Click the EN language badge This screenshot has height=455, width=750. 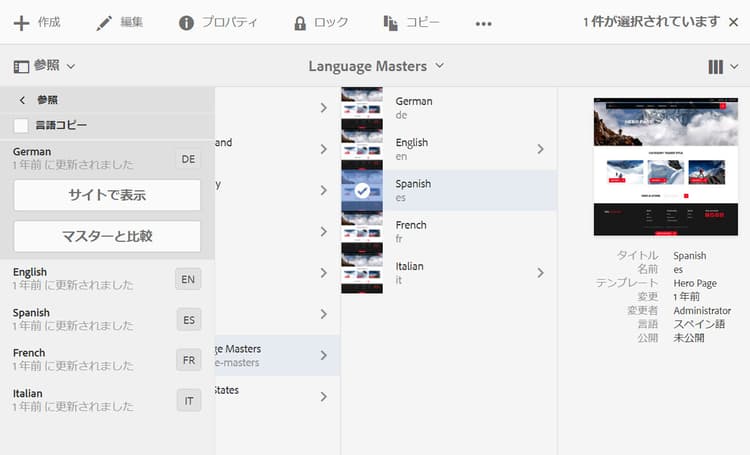pos(188,279)
